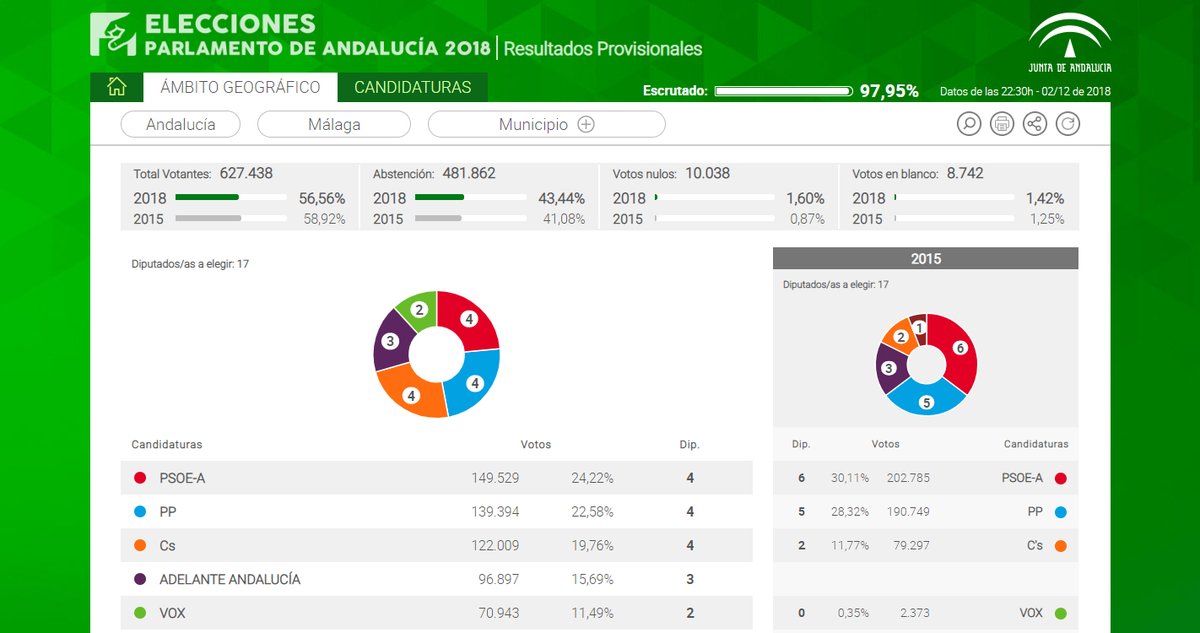Share results using the share icon
The width and height of the screenshot is (1200, 633).
pos(1035,124)
